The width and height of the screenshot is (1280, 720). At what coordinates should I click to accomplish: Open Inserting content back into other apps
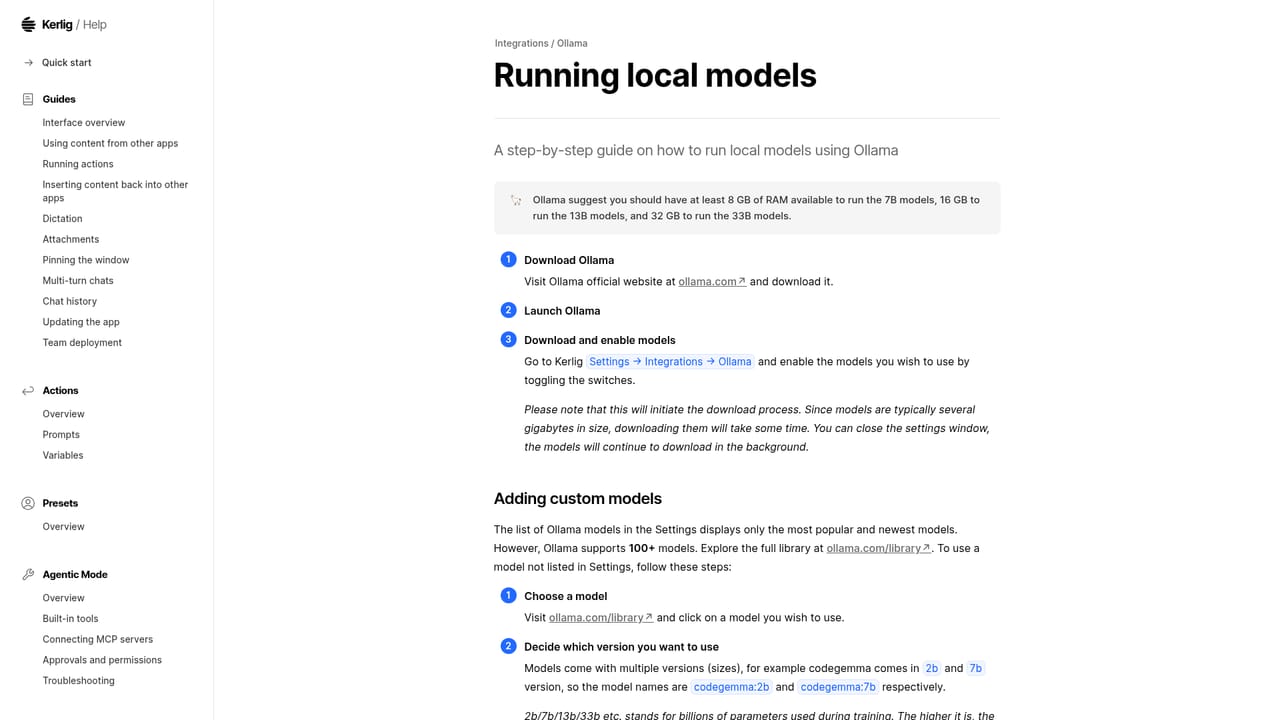[x=116, y=191]
